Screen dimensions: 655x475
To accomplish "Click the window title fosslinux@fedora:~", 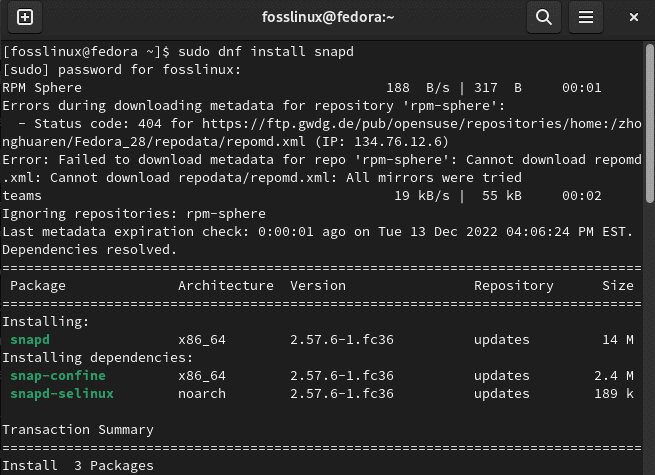I will point(328,17).
